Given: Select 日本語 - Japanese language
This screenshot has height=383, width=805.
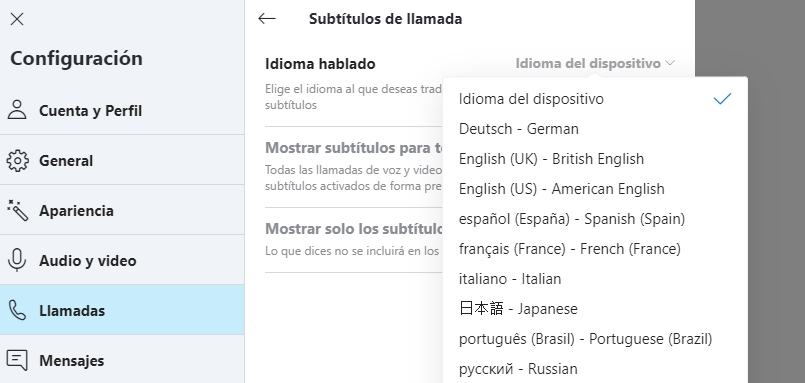Looking at the screenshot, I should [595, 309].
